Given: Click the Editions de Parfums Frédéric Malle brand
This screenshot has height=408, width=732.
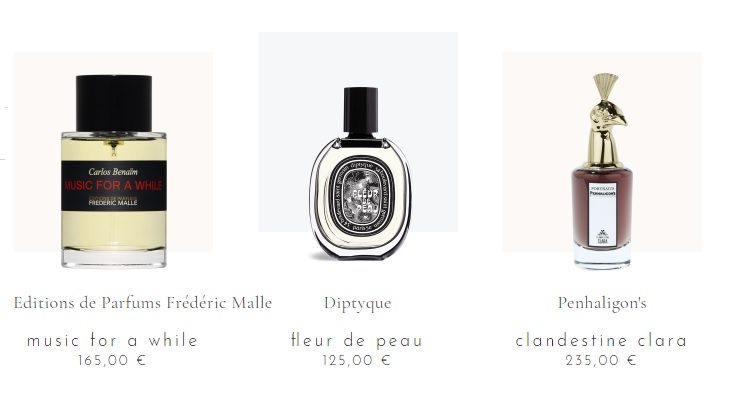Looking at the screenshot, I should (x=143, y=303).
